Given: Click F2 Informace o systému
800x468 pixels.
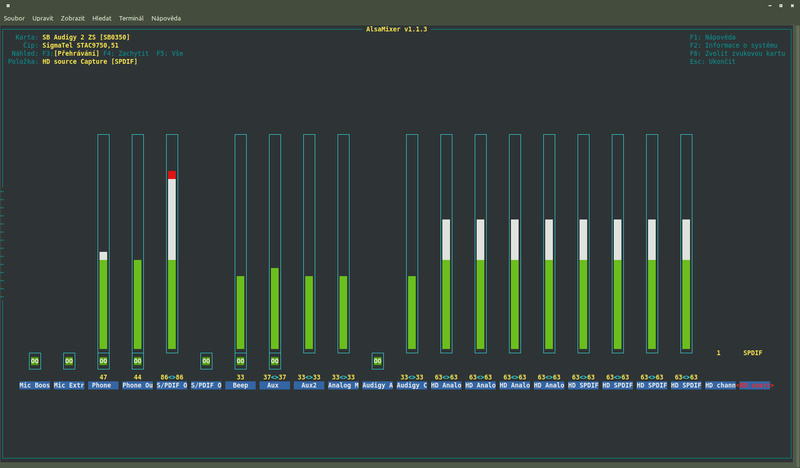Looking at the screenshot, I should coord(733,45).
